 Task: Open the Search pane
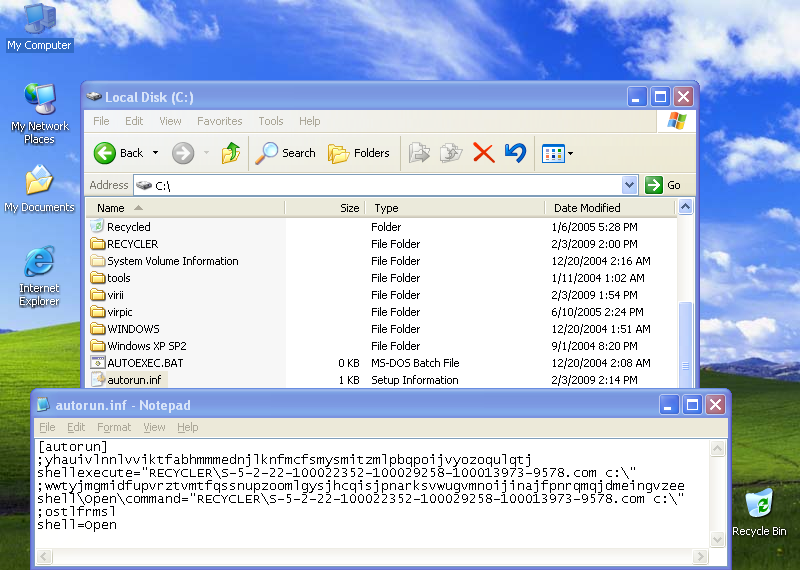tap(286, 153)
